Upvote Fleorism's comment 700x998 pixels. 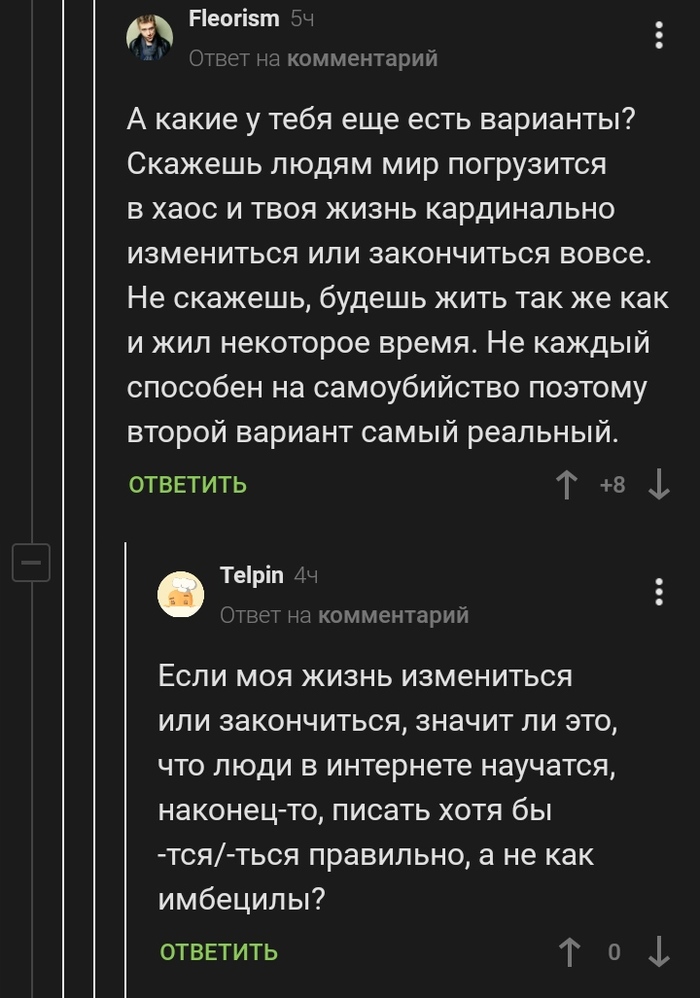[567, 485]
